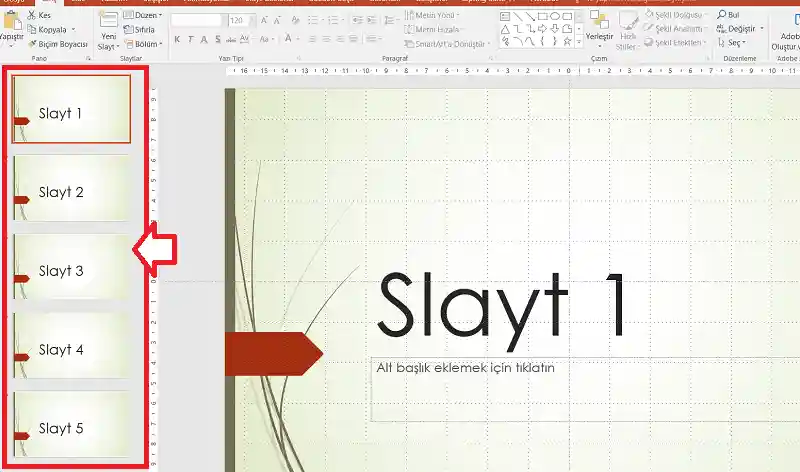Viewport: 800px width, 472px height.
Task: Select the Slayt 3 thumbnail
Action: click(x=71, y=267)
